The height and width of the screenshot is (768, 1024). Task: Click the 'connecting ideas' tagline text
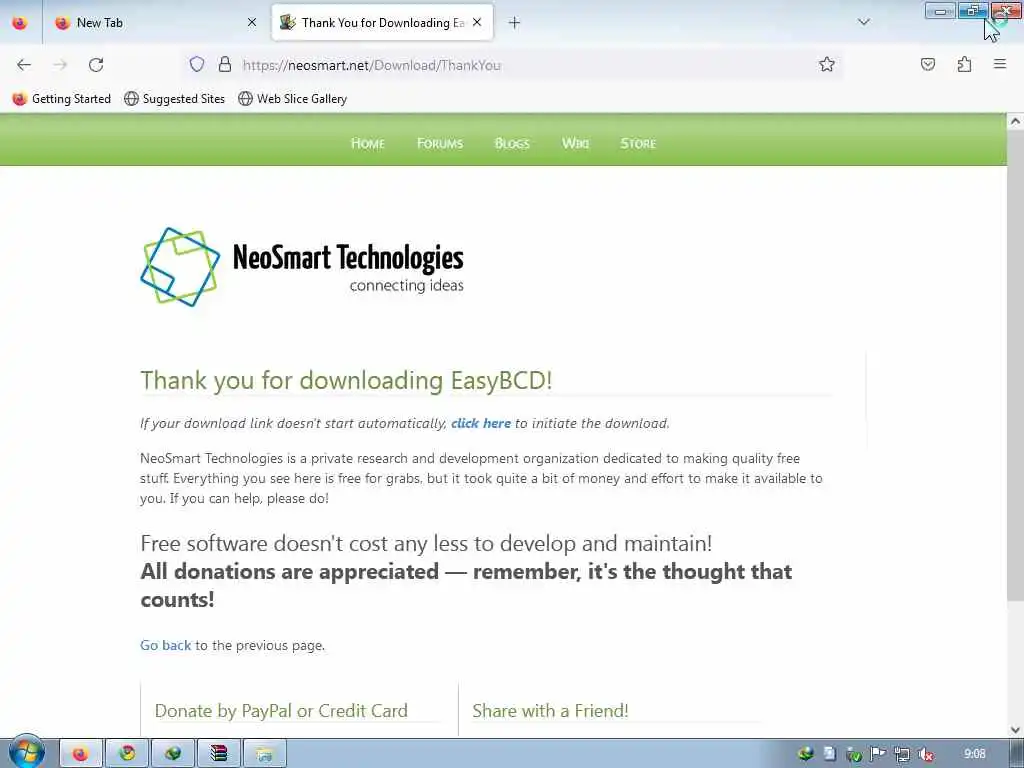pyautogui.click(x=406, y=285)
